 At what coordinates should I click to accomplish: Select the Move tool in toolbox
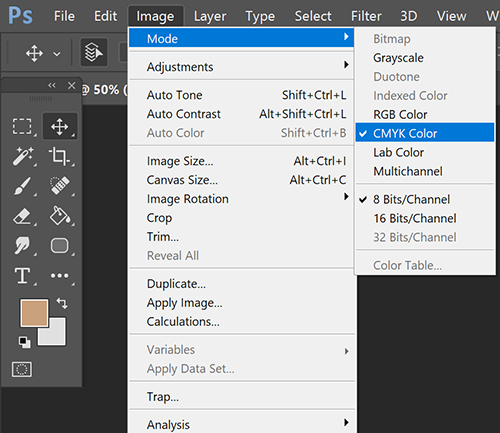point(60,126)
